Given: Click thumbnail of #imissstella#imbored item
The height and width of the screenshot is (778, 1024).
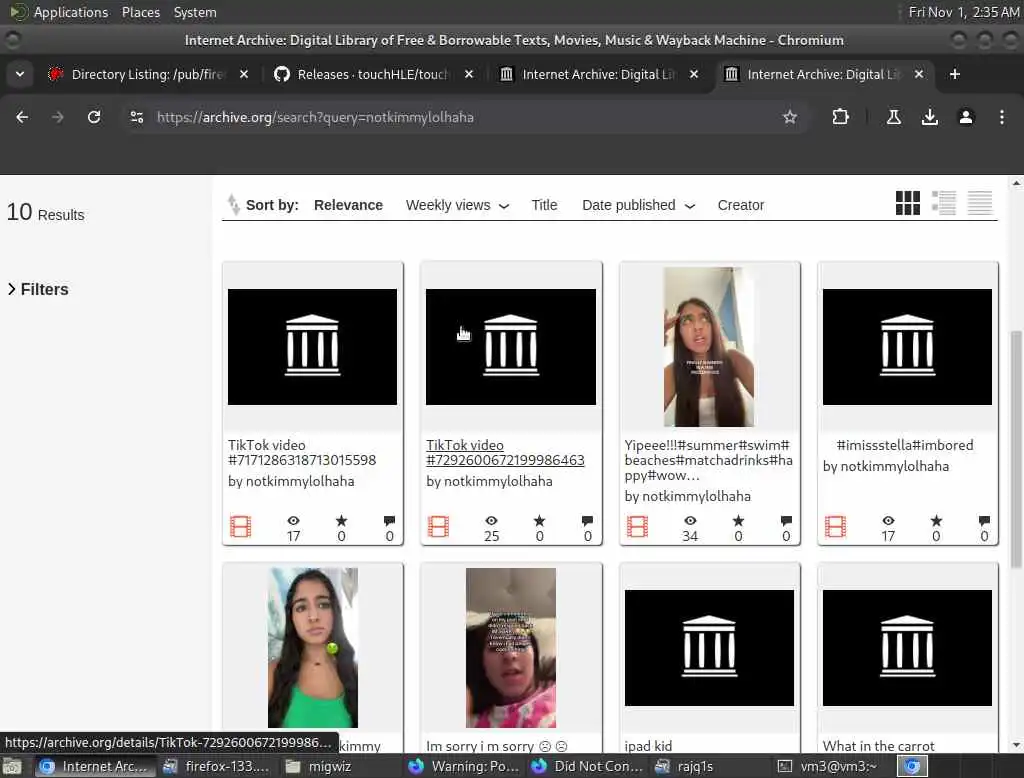Looking at the screenshot, I should coord(907,347).
